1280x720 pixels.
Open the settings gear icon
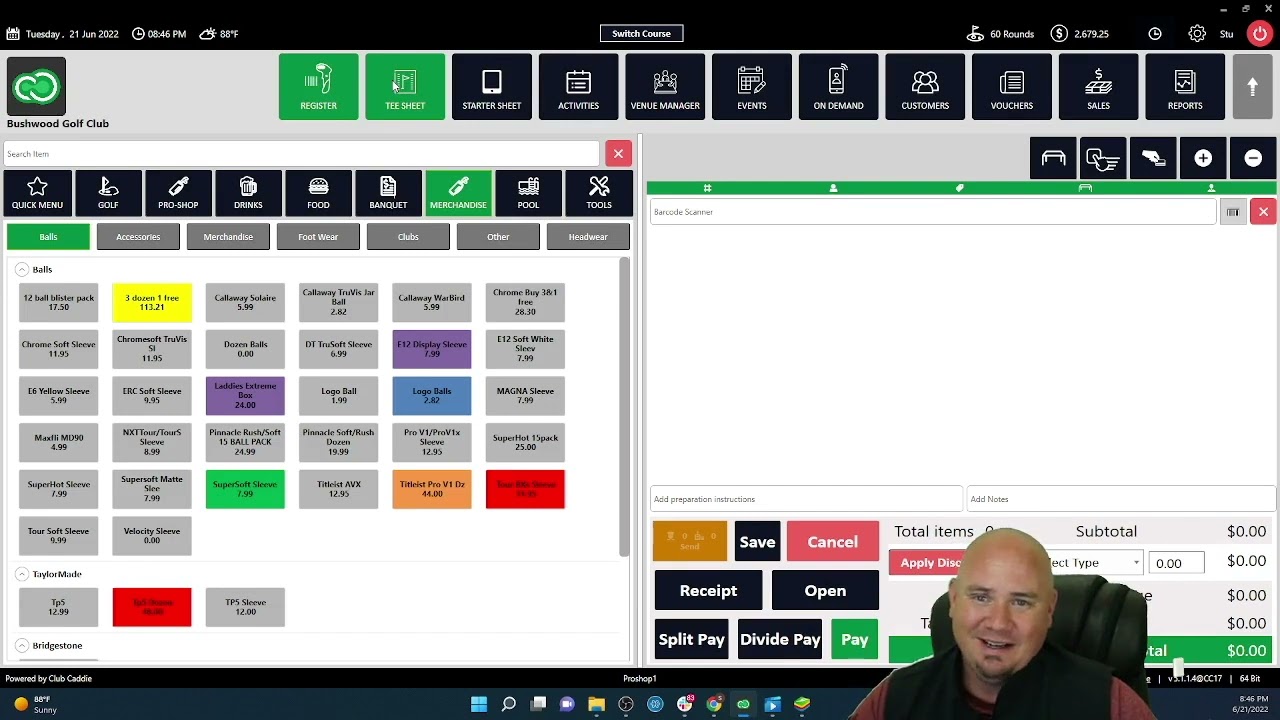point(1197,34)
